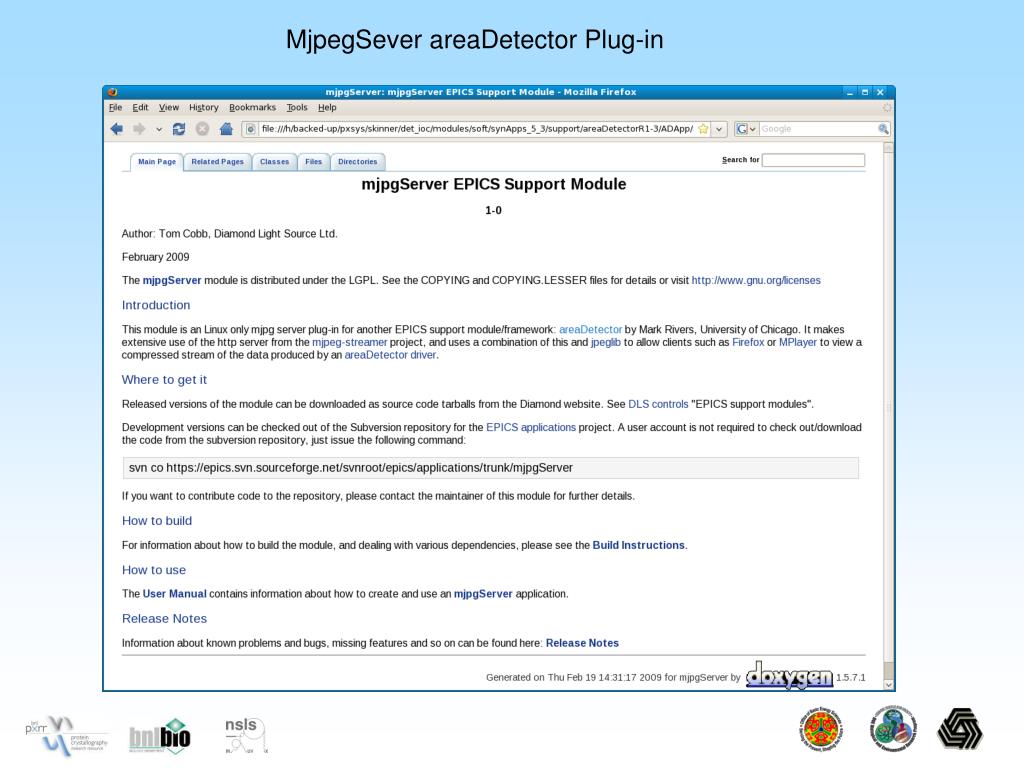Click the page identity icon in address bar
The image size is (1024, 768).
[250, 129]
